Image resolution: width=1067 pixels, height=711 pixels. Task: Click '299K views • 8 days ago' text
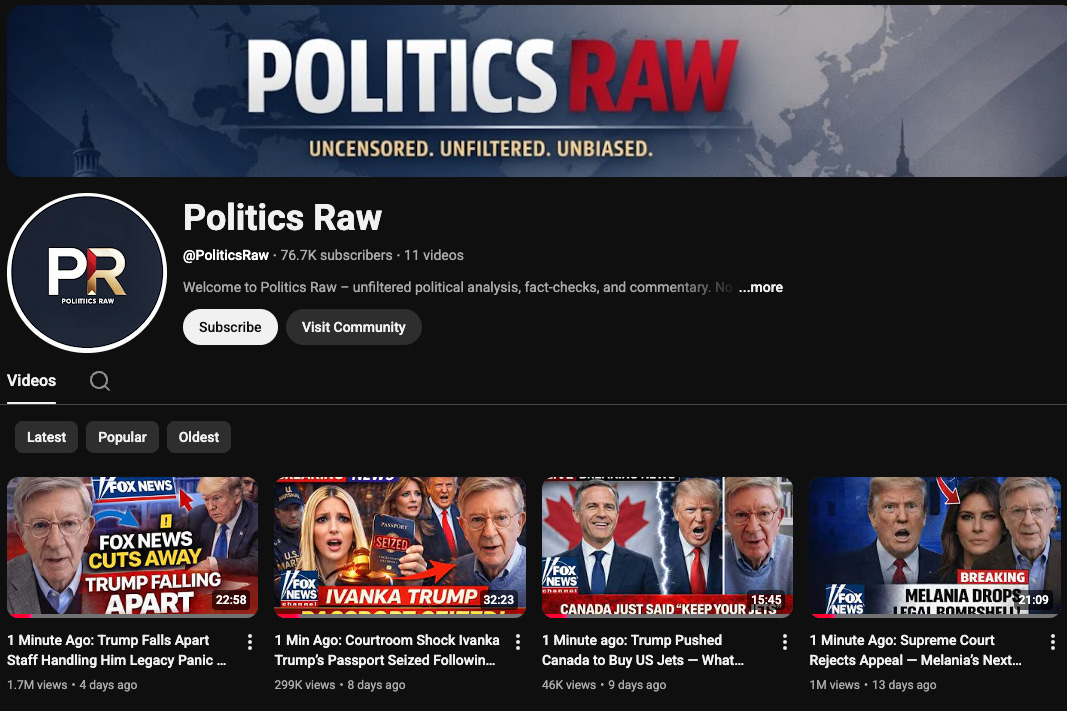(340, 685)
